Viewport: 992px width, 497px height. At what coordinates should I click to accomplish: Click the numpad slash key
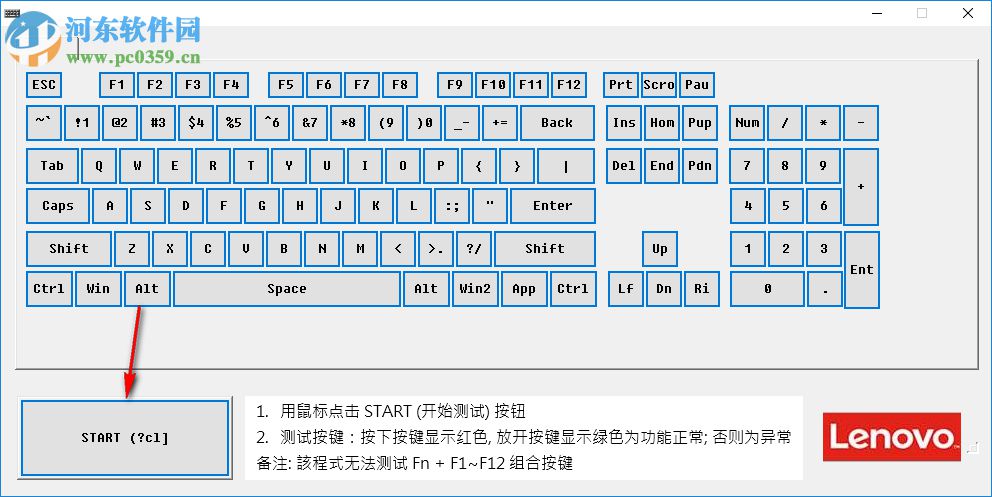pos(785,123)
